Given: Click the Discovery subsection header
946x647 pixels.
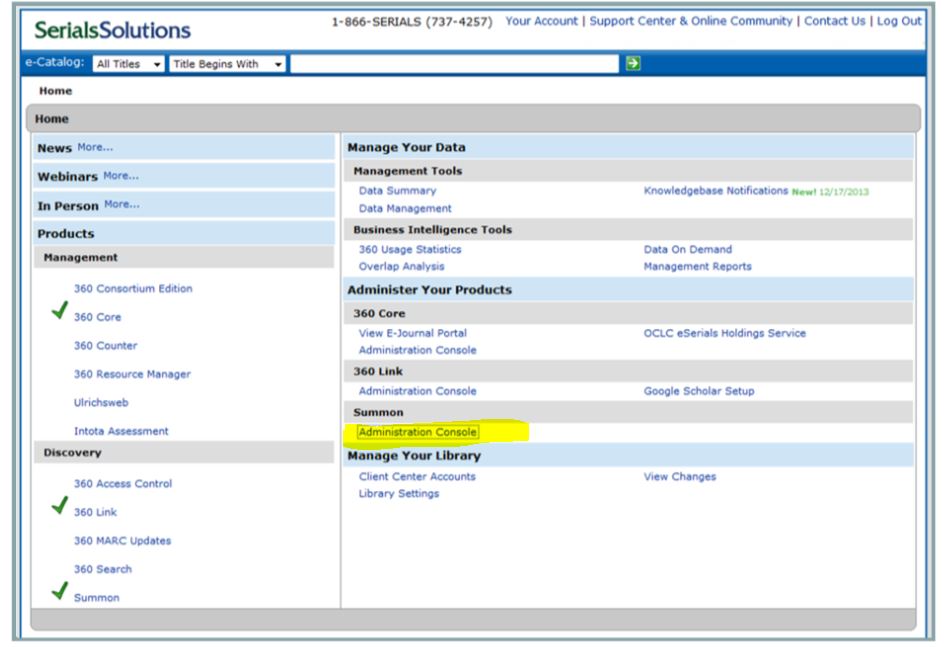Looking at the screenshot, I should click(x=184, y=452).
